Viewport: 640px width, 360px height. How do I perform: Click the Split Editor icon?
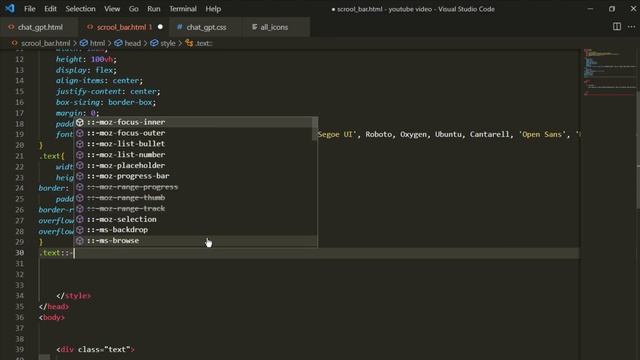pos(617,27)
